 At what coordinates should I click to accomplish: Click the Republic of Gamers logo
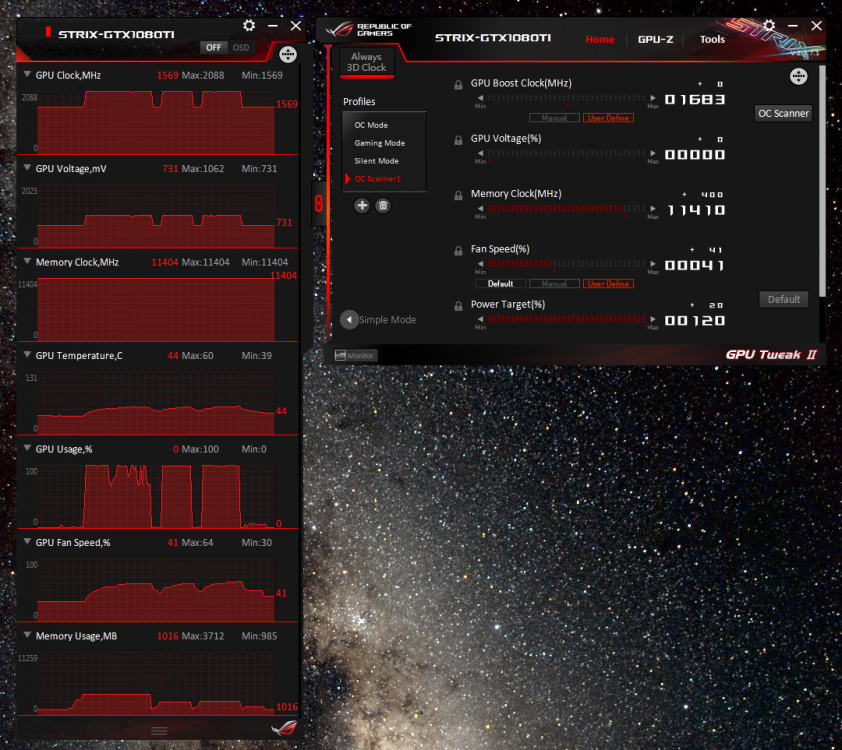[368, 30]
